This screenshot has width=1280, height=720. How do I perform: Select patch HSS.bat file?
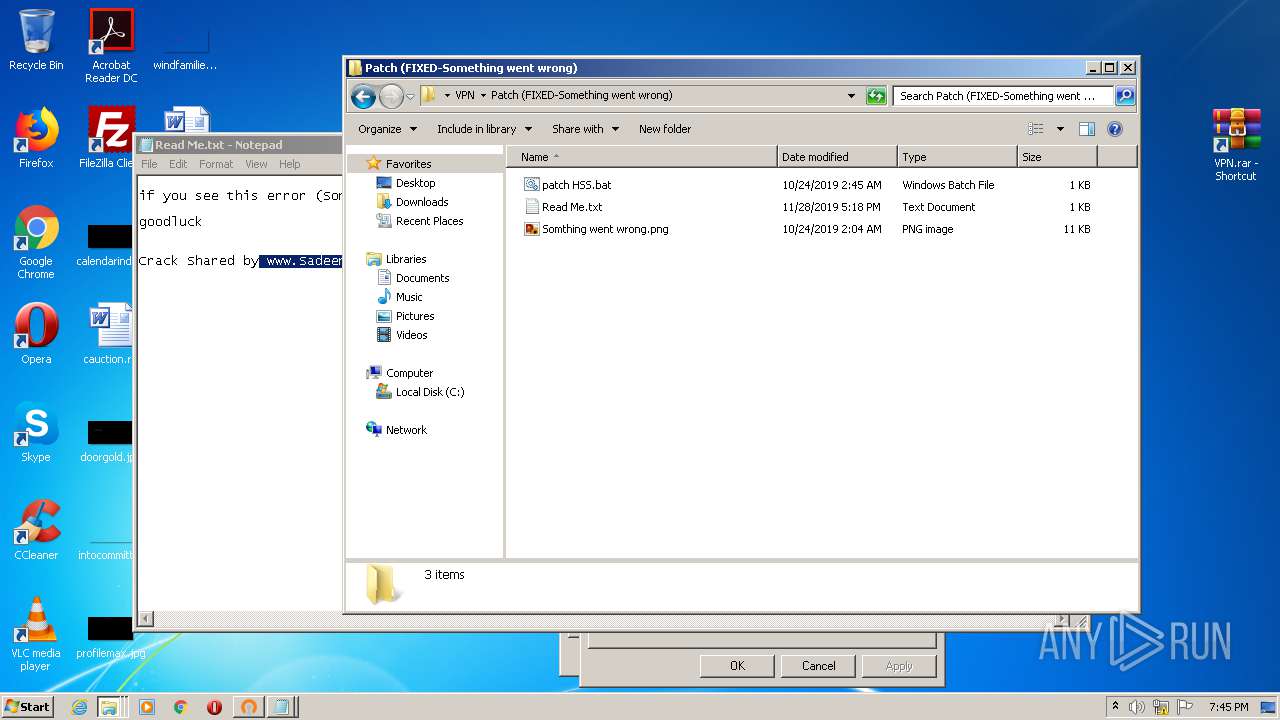tap(567, 185)
